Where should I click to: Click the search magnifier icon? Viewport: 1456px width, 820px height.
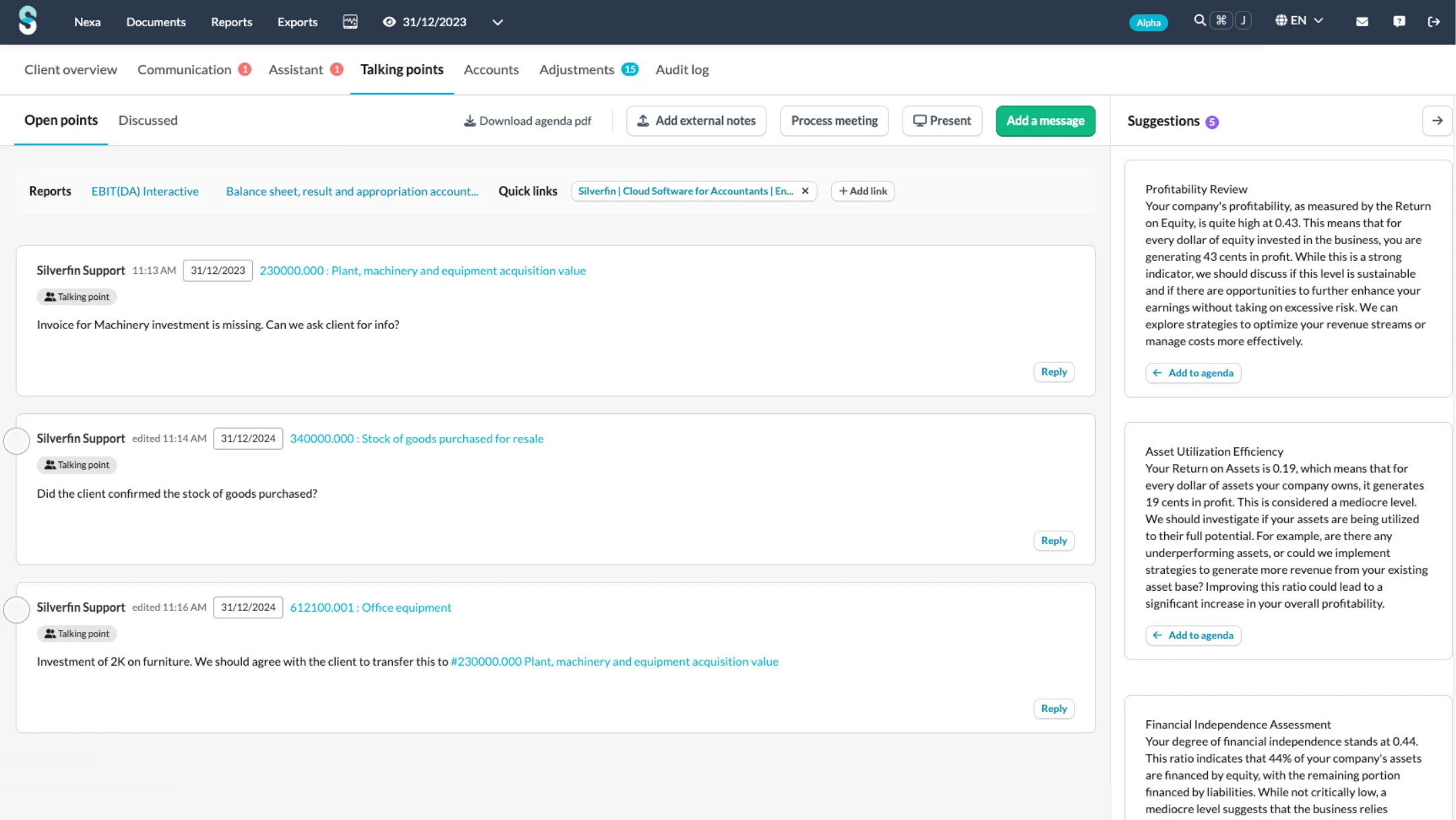[1199, 20]
